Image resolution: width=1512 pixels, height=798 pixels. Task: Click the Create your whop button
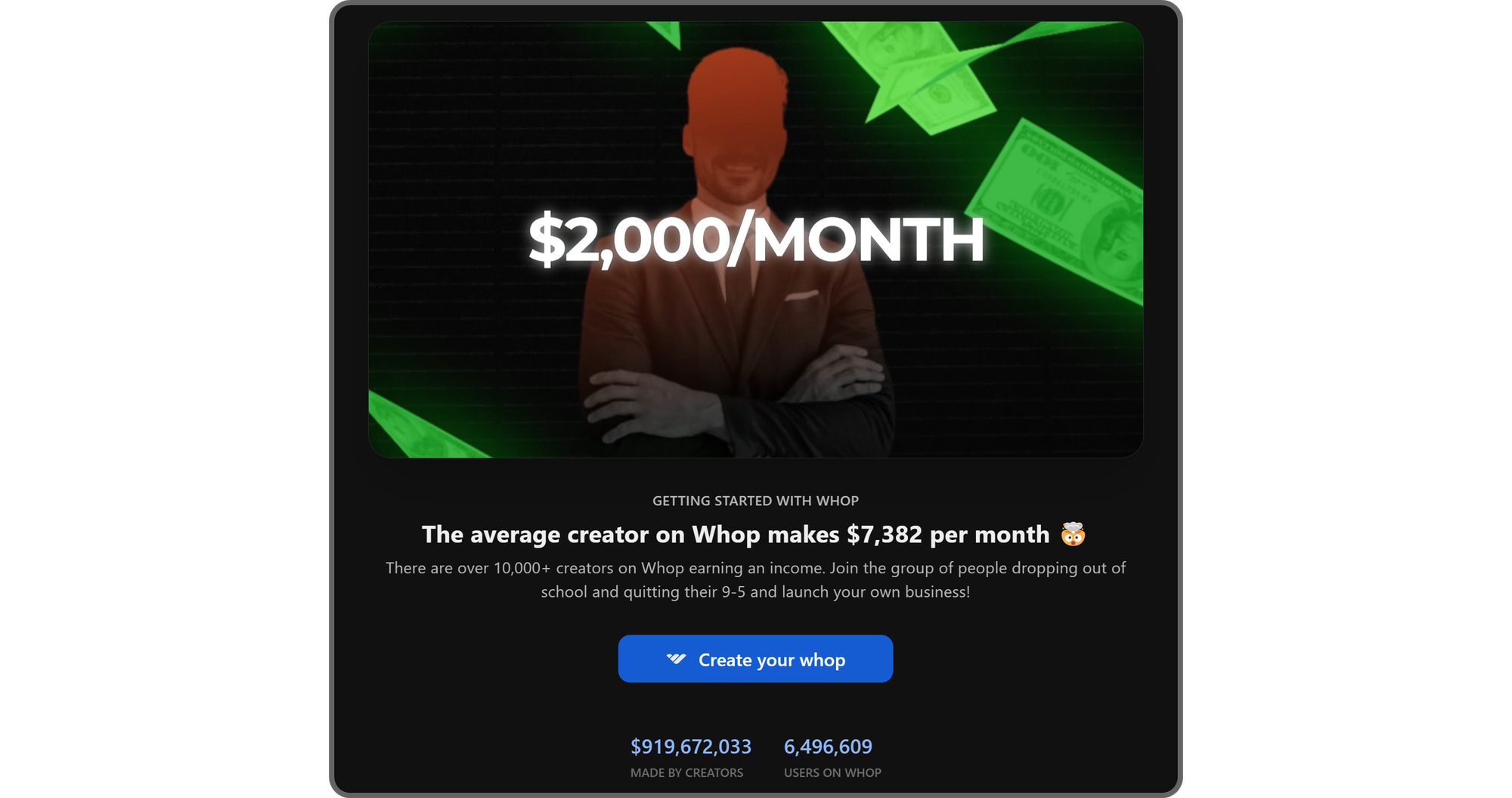755,659
